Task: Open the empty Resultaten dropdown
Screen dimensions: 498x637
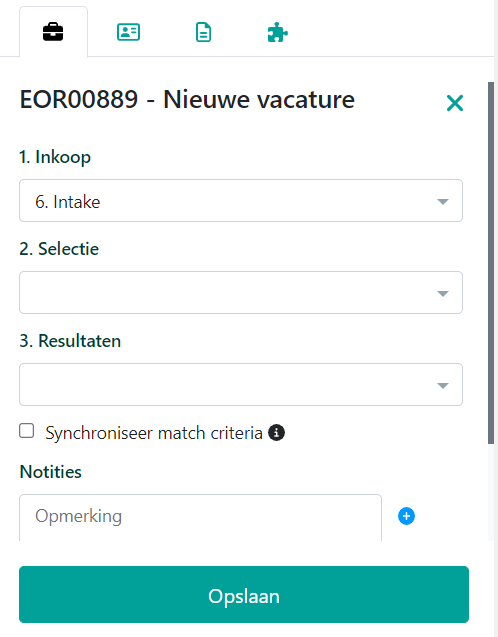Action: point(241,384)
